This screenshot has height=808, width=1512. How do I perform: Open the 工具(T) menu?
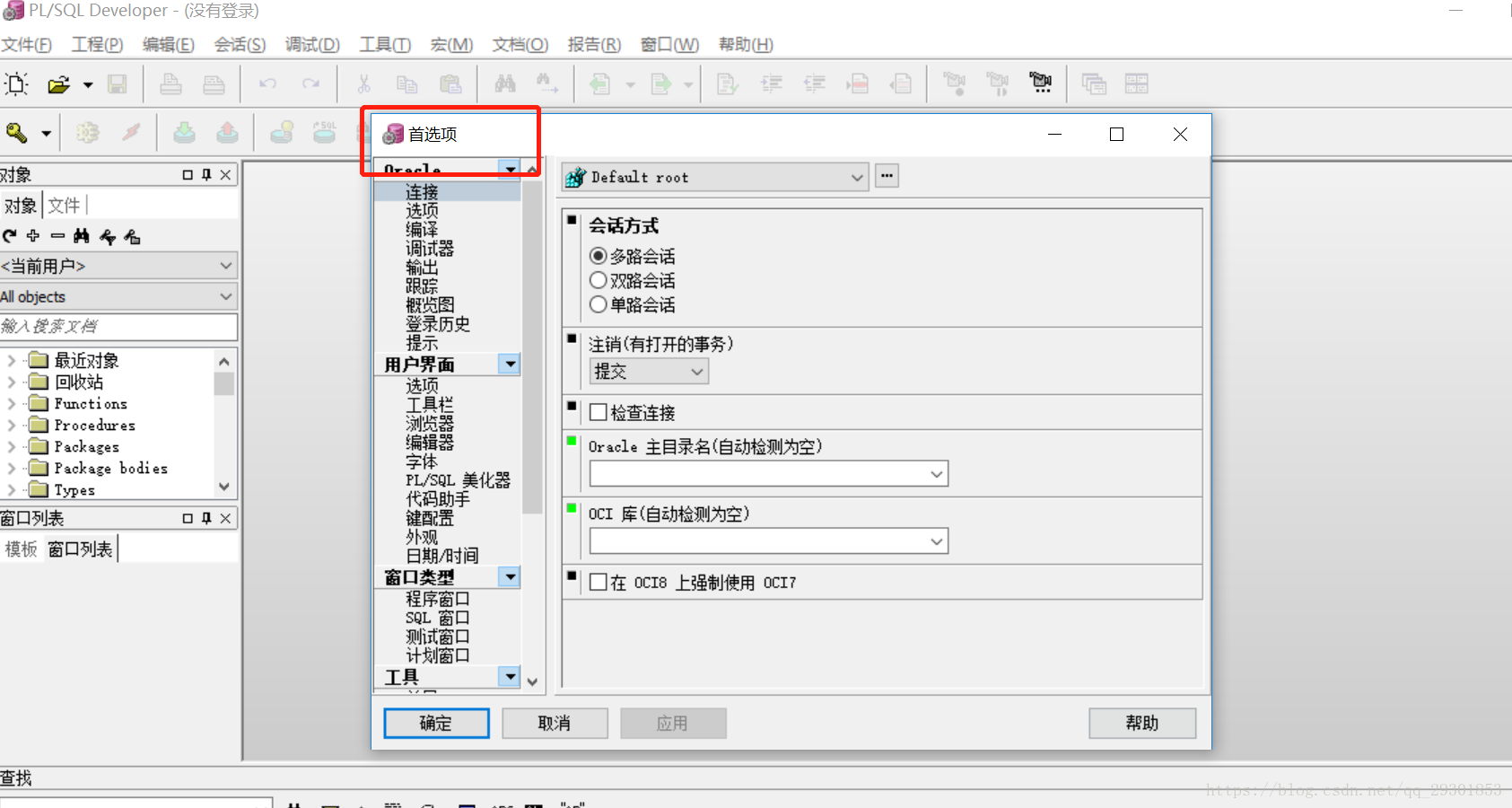385,44
